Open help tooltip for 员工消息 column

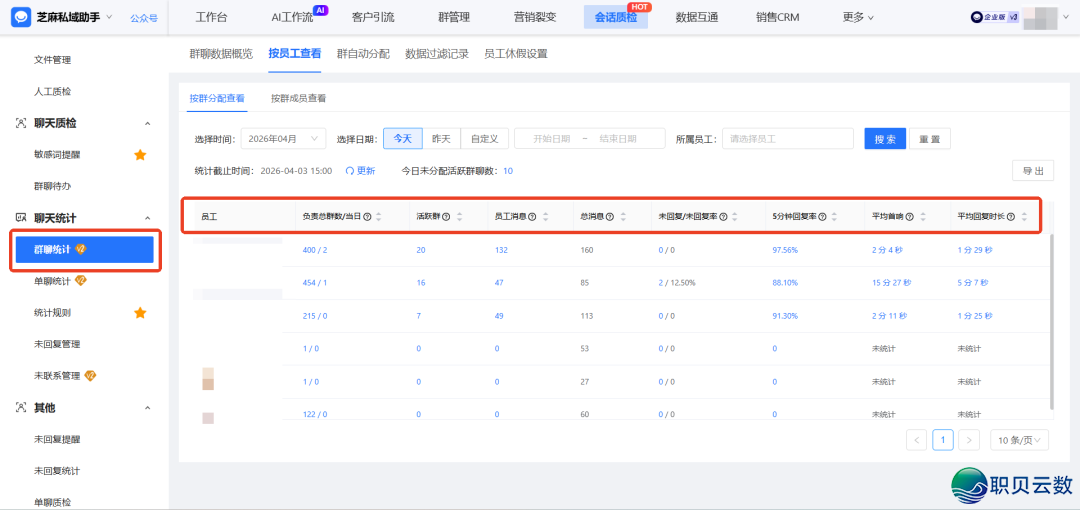click(532, 216)
